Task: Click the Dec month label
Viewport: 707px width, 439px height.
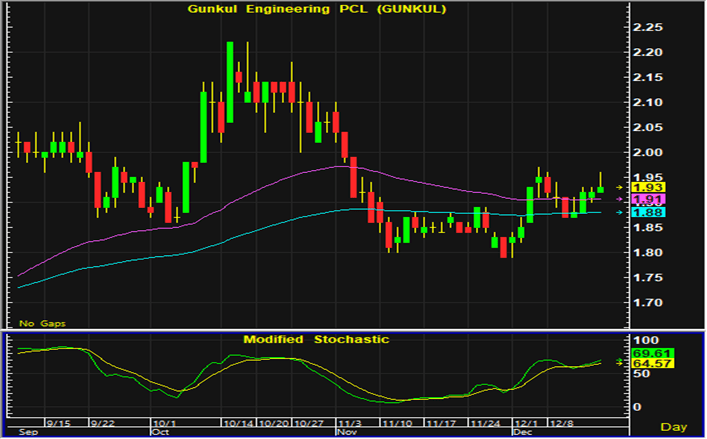Action: pos(522,432)
